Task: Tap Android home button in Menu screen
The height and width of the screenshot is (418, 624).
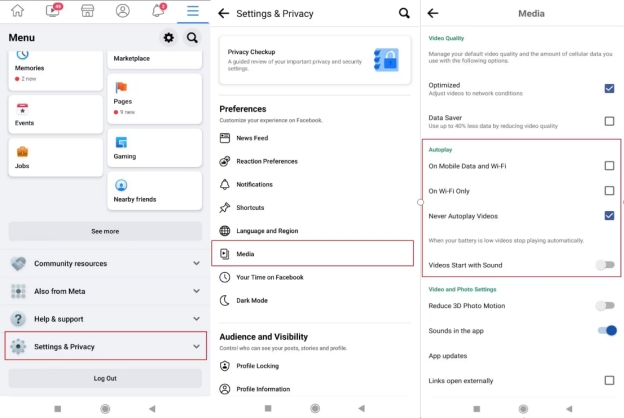Action: (105, 409)
